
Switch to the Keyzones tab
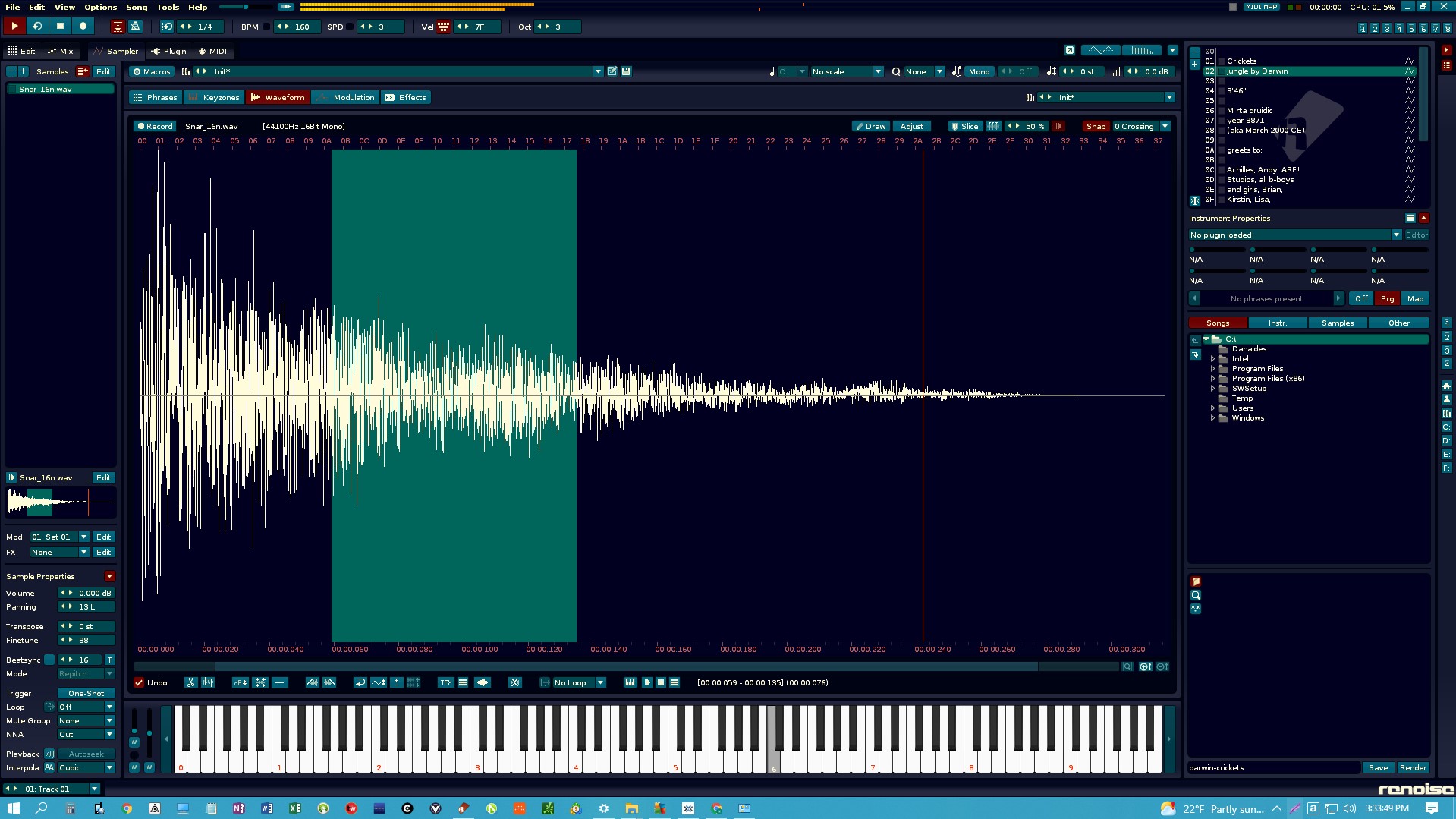tap(214, 97)
